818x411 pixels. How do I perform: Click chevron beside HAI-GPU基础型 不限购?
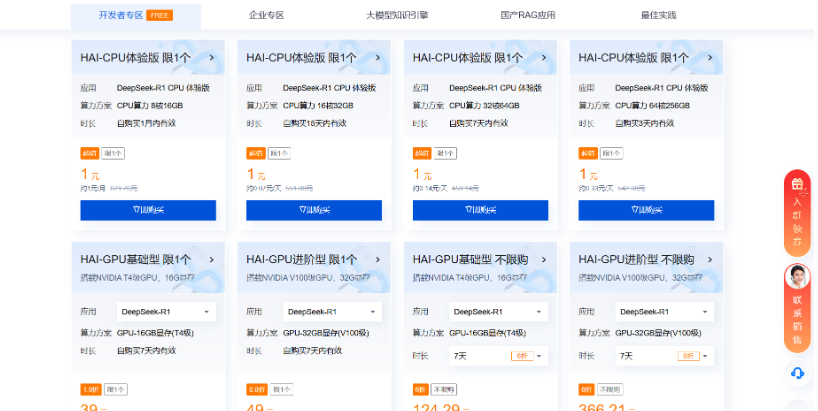click(544, 259)
